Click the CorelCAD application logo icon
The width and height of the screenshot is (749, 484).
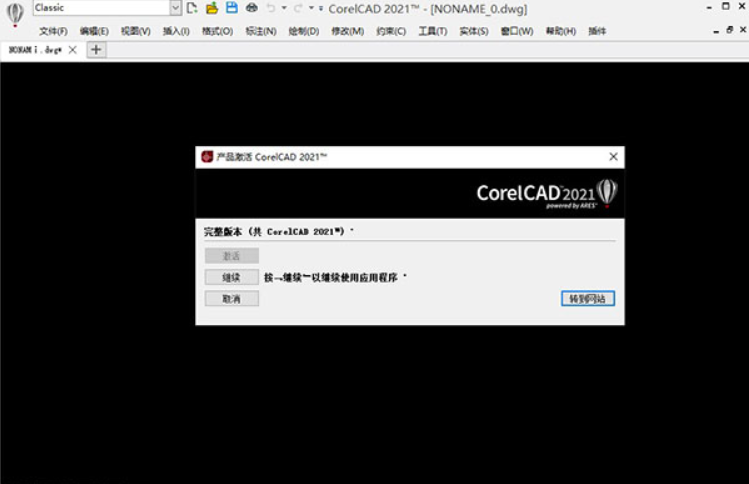coord(15,14)
